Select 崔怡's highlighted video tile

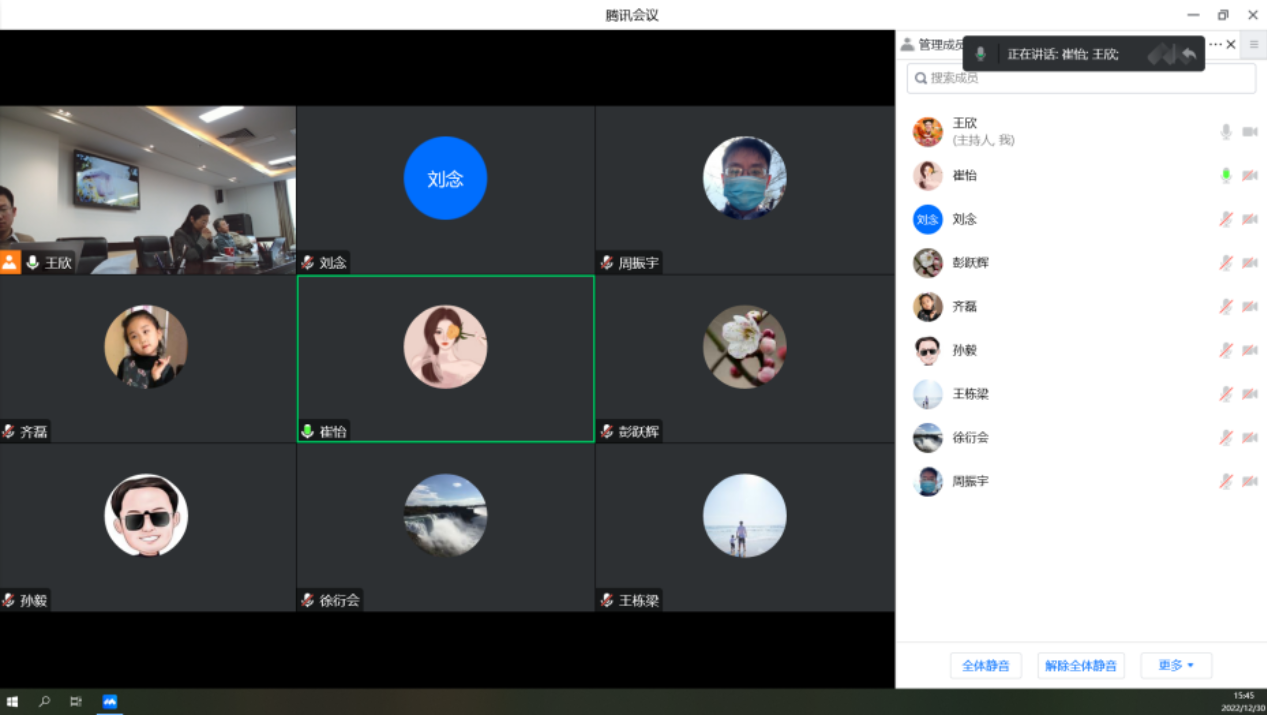pyautogui.click(x=445, y=358)
